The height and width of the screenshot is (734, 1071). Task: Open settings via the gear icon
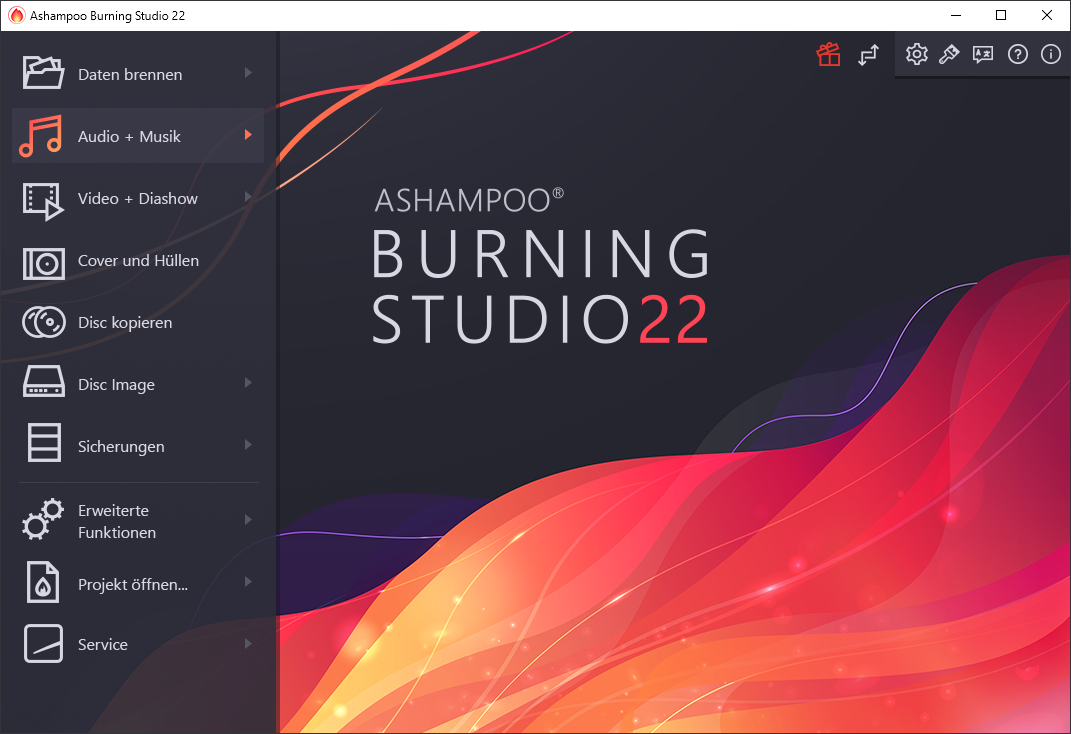[916, 54]
